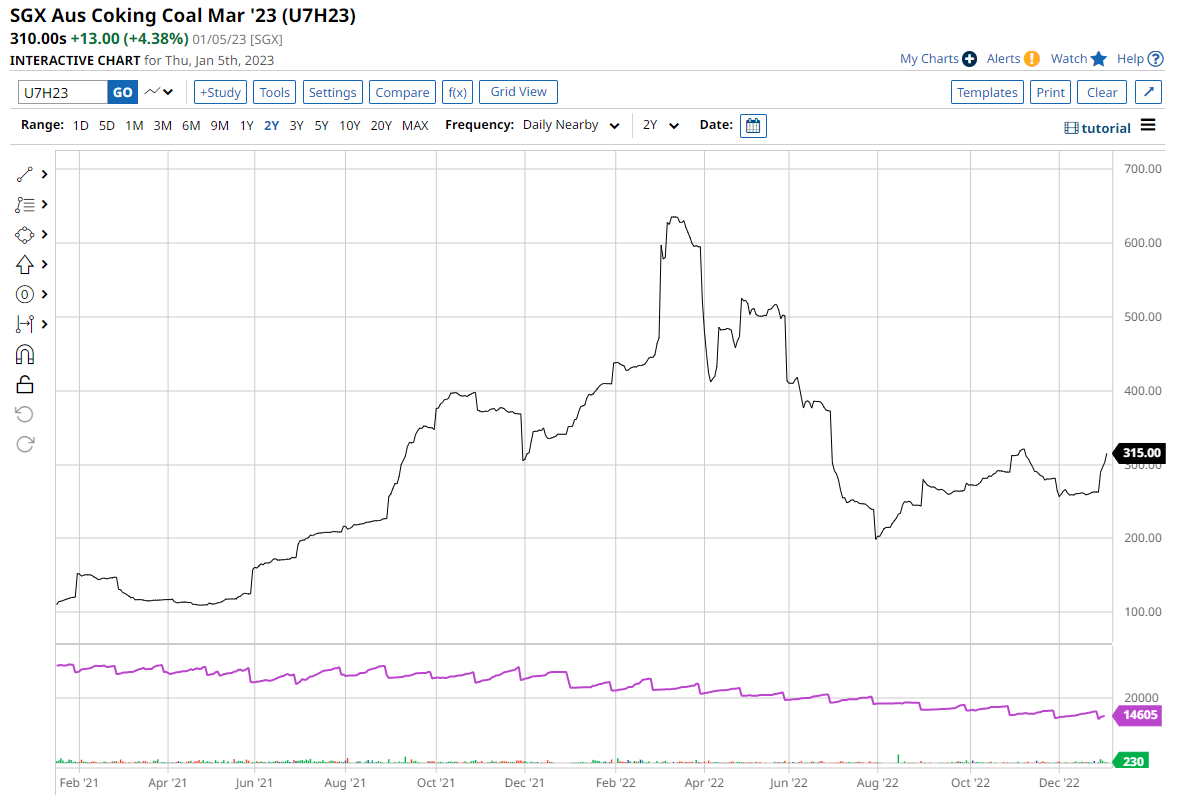
Task: Select the up arrow shape tool
Action: (x=25, y=264)
